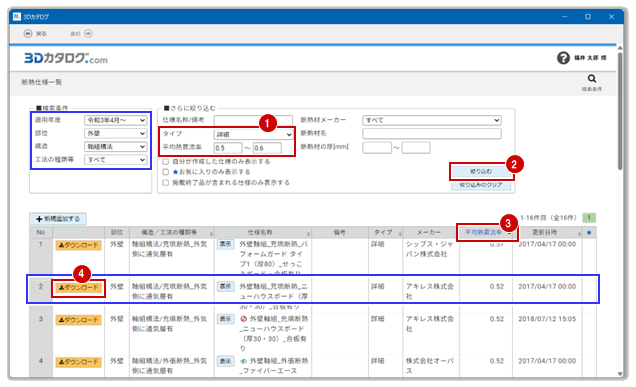Open help via the question mark icon
This screenshot has height=387, width=636.
(563, 58)
